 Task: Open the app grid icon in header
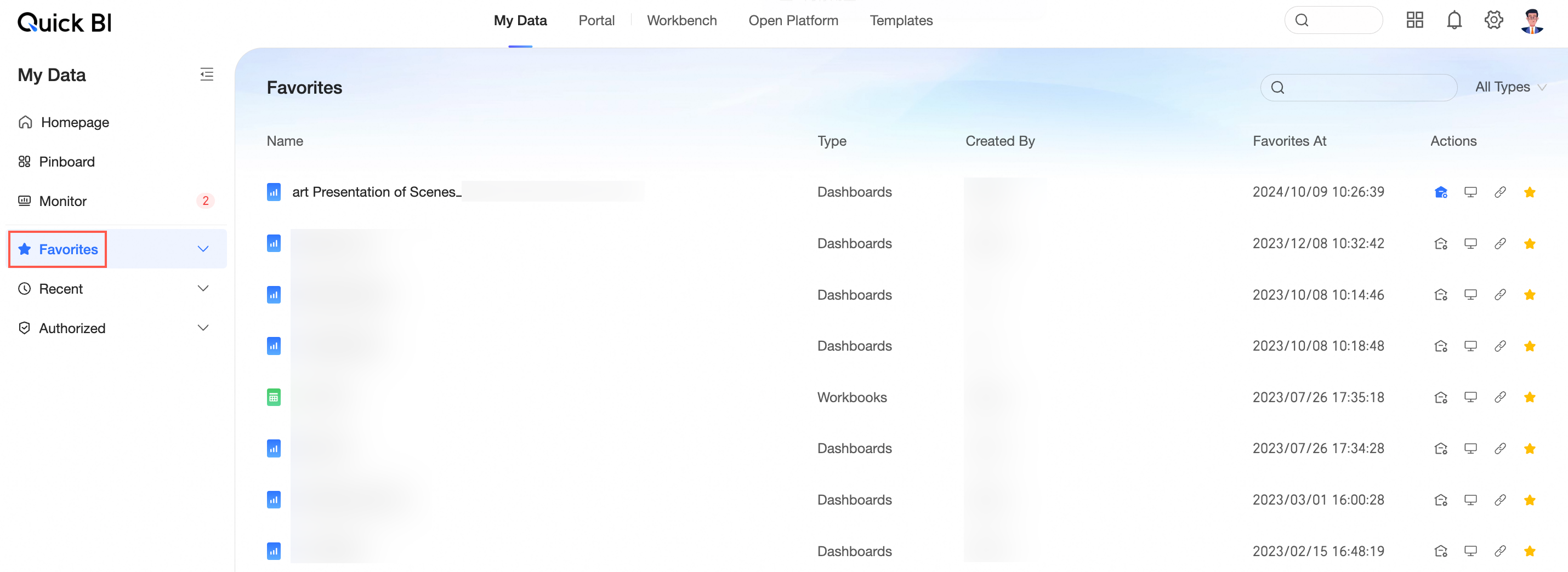tap(1414, 20)
